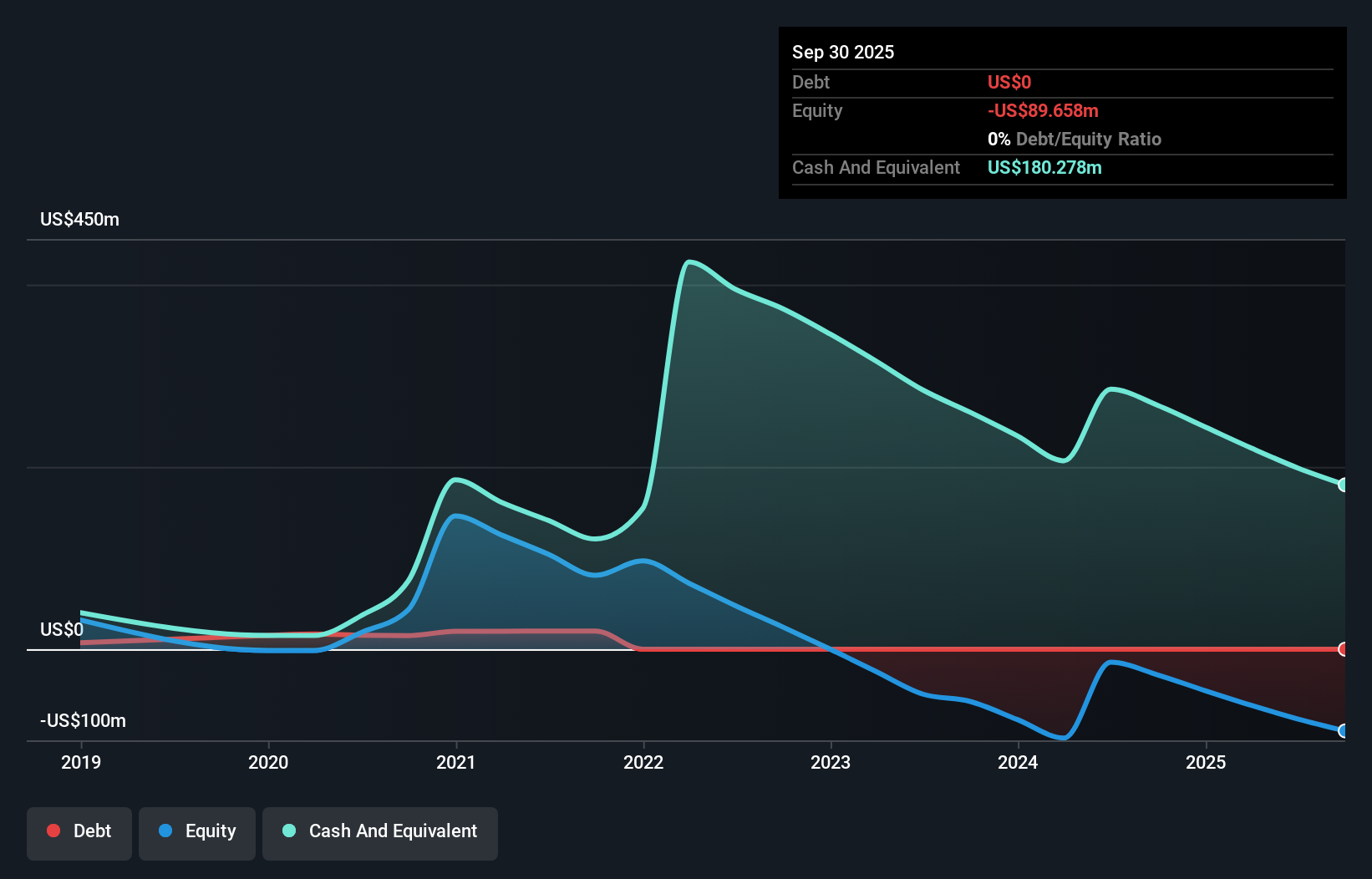Click the -US$89.658m equity value
The height and width of the screenshot is (879, 1372).
(1043, 110)
